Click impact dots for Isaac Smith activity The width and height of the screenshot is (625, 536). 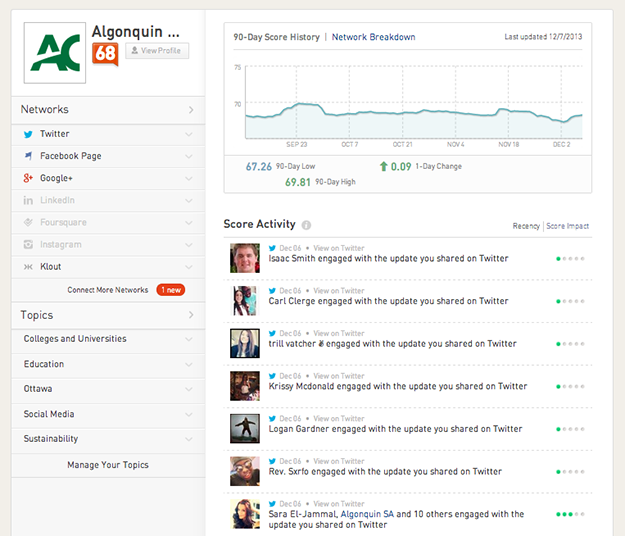[x=570, y=259]
